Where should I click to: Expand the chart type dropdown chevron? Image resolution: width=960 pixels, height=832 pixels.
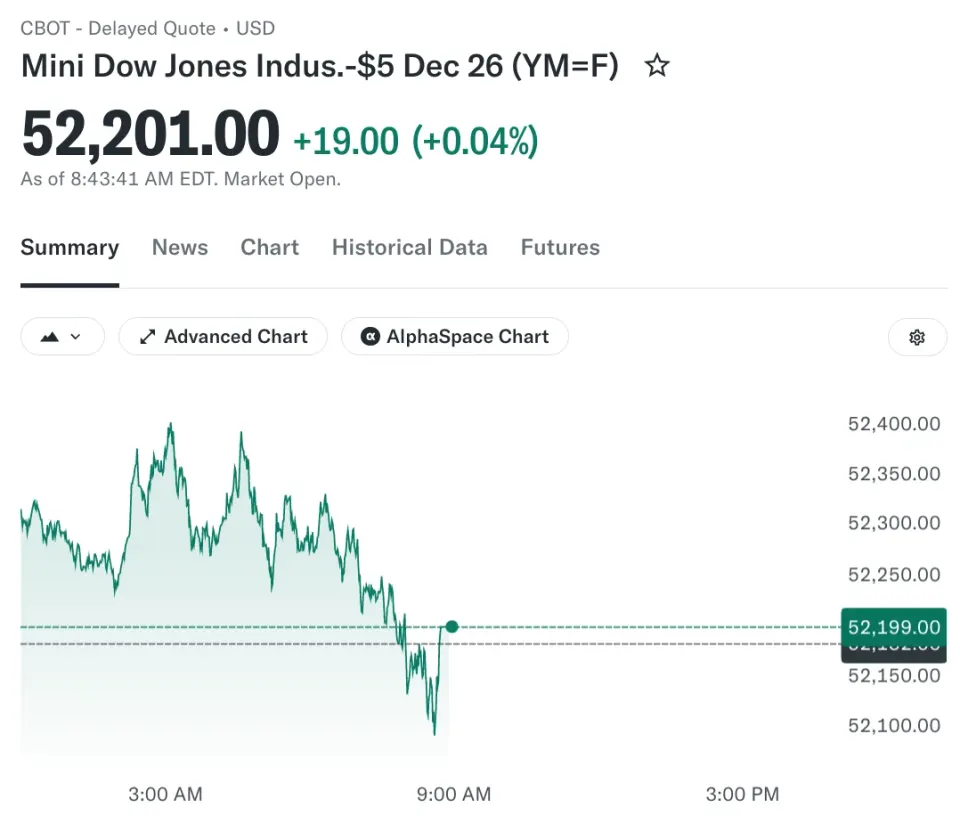(75, 337)
